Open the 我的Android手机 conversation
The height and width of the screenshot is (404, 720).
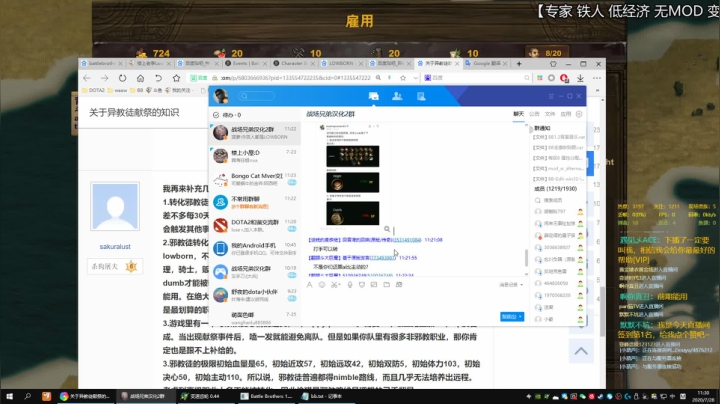click(255, 249)
